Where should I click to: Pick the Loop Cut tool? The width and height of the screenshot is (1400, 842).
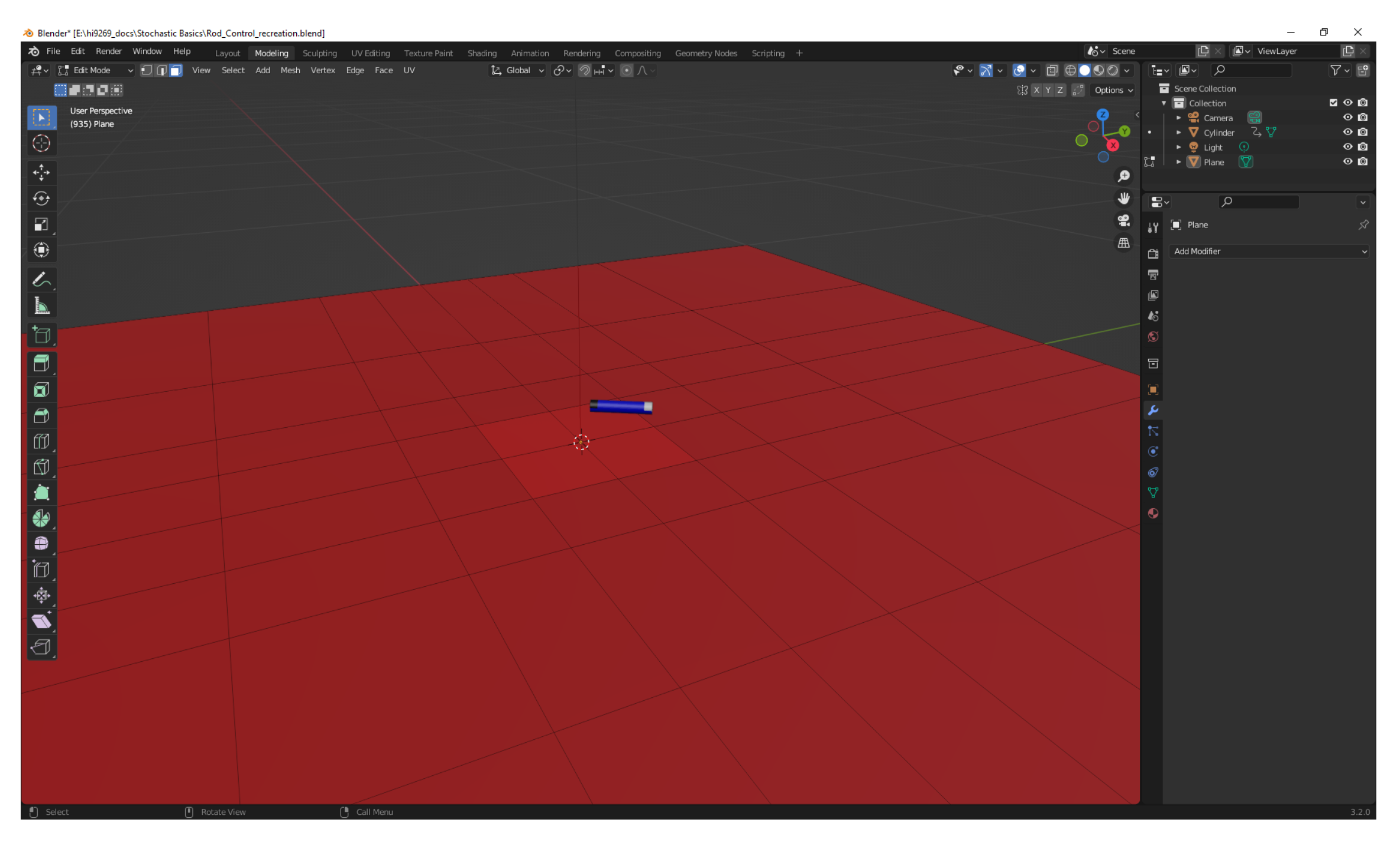(41, 441)
